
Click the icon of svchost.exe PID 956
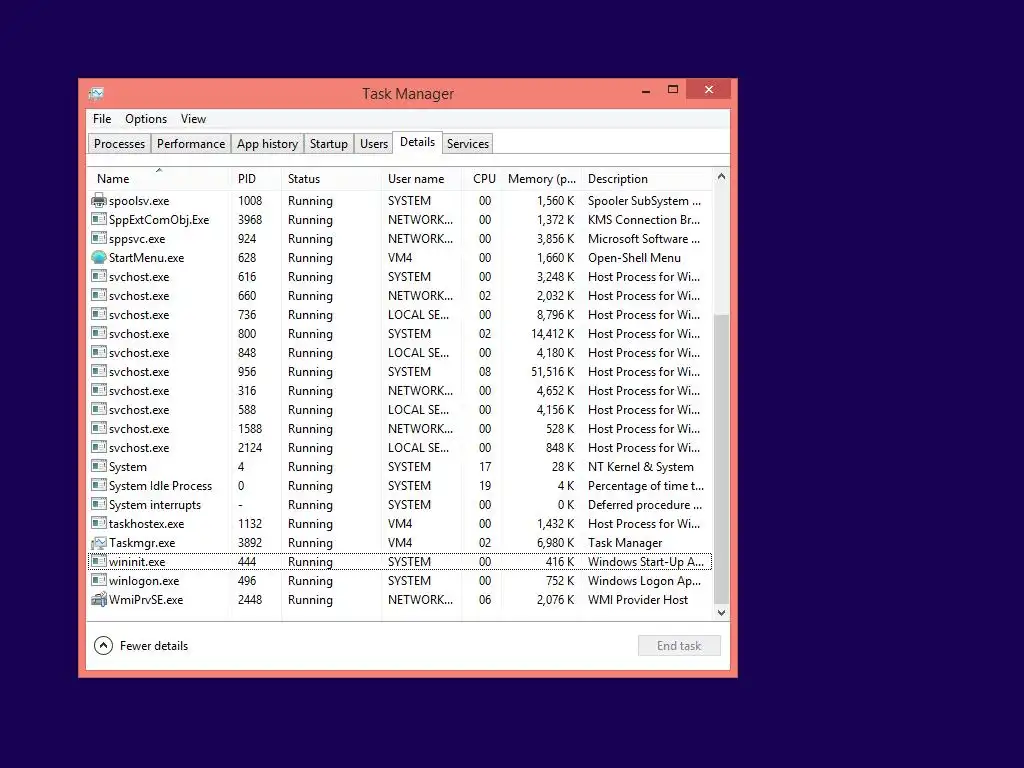(x=99, y=370)
